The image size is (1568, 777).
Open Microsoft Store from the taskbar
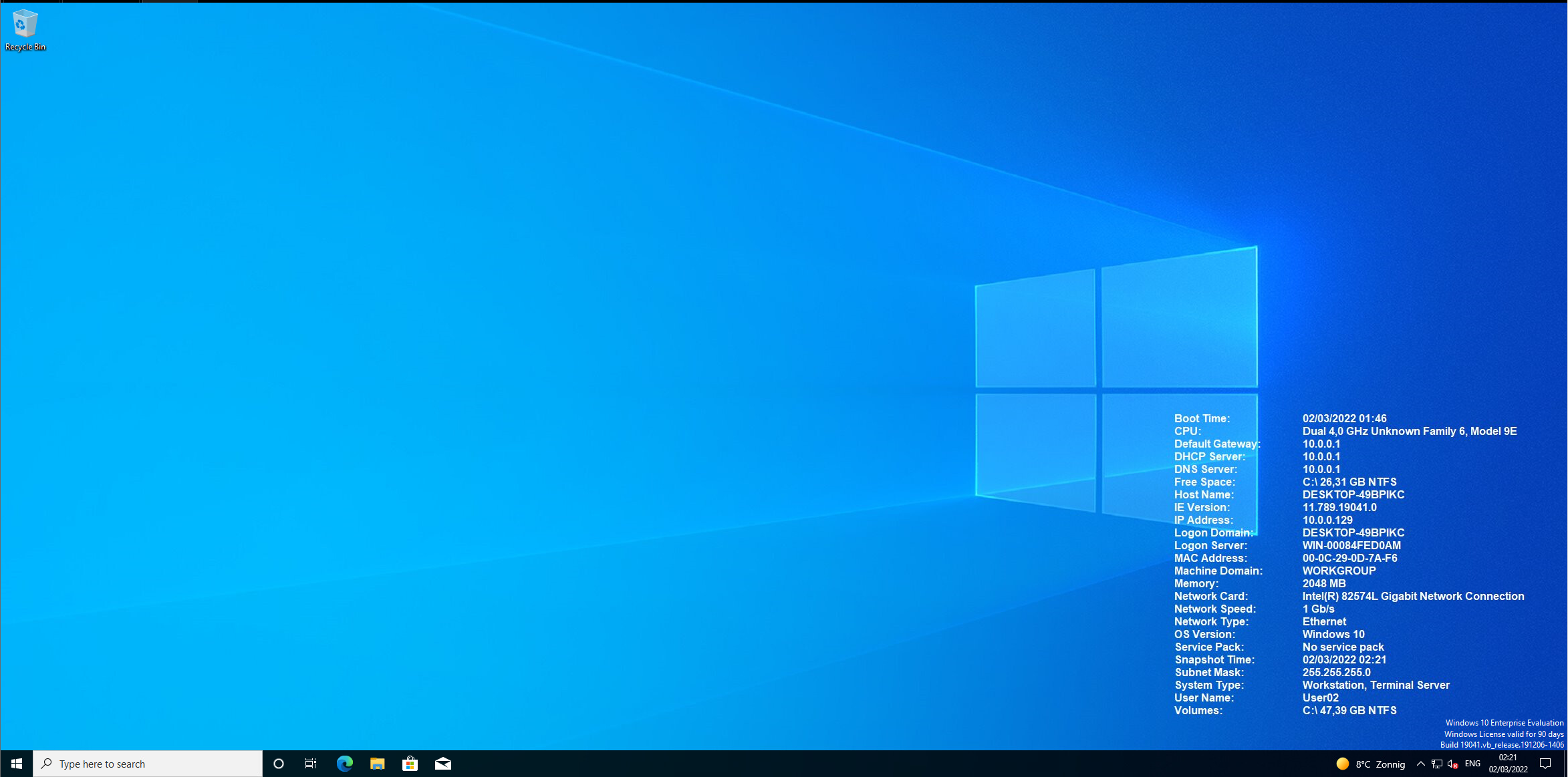pos(410,764)
